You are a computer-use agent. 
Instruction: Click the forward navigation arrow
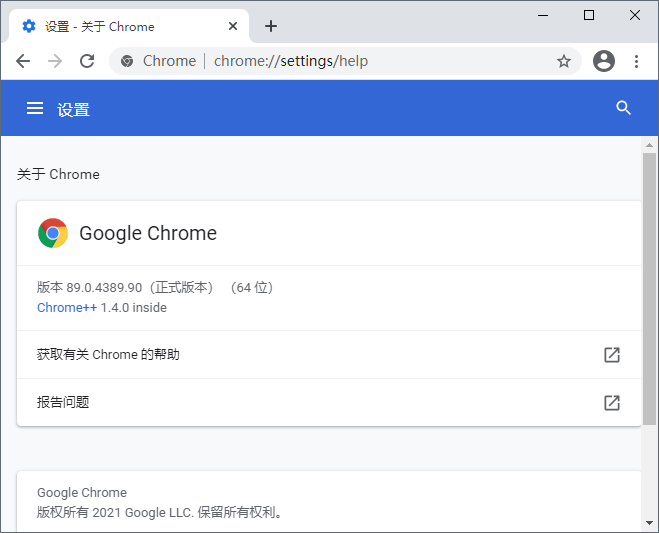[x=55, y=61]
